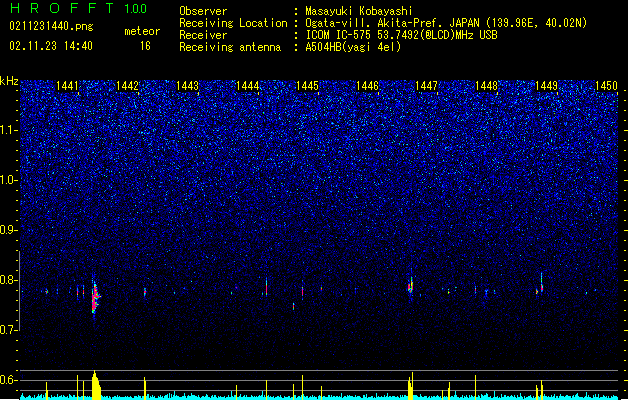Click the kHz axis unit label
629x400 pixels.
[9, 81]
